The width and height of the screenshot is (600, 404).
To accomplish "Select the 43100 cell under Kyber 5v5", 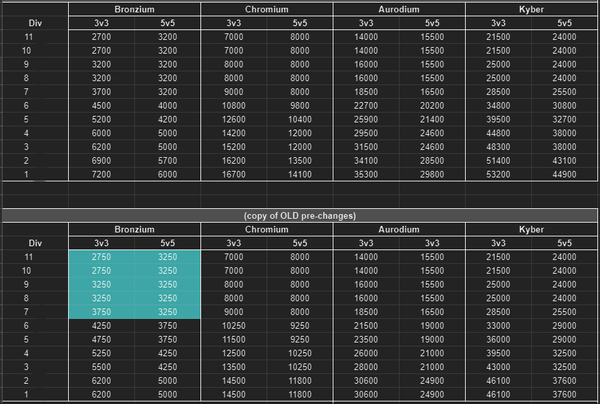I will pyautogui.click(x=564, y=161).
